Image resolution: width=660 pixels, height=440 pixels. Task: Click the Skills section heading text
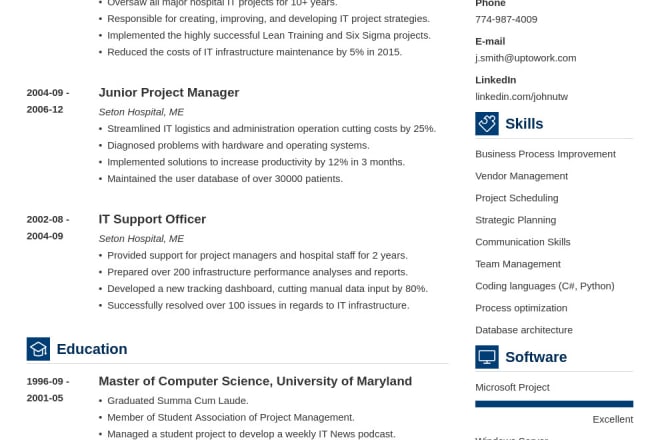click(524, 124)
